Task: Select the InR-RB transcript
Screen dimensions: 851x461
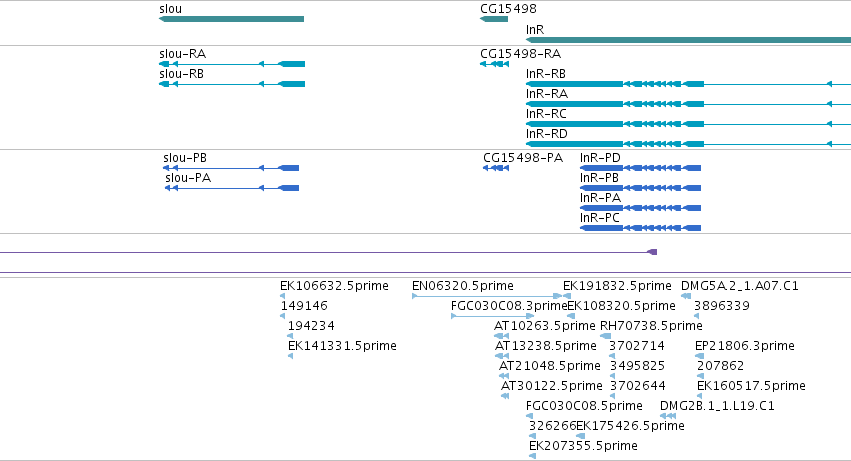Action: (688, 84)
